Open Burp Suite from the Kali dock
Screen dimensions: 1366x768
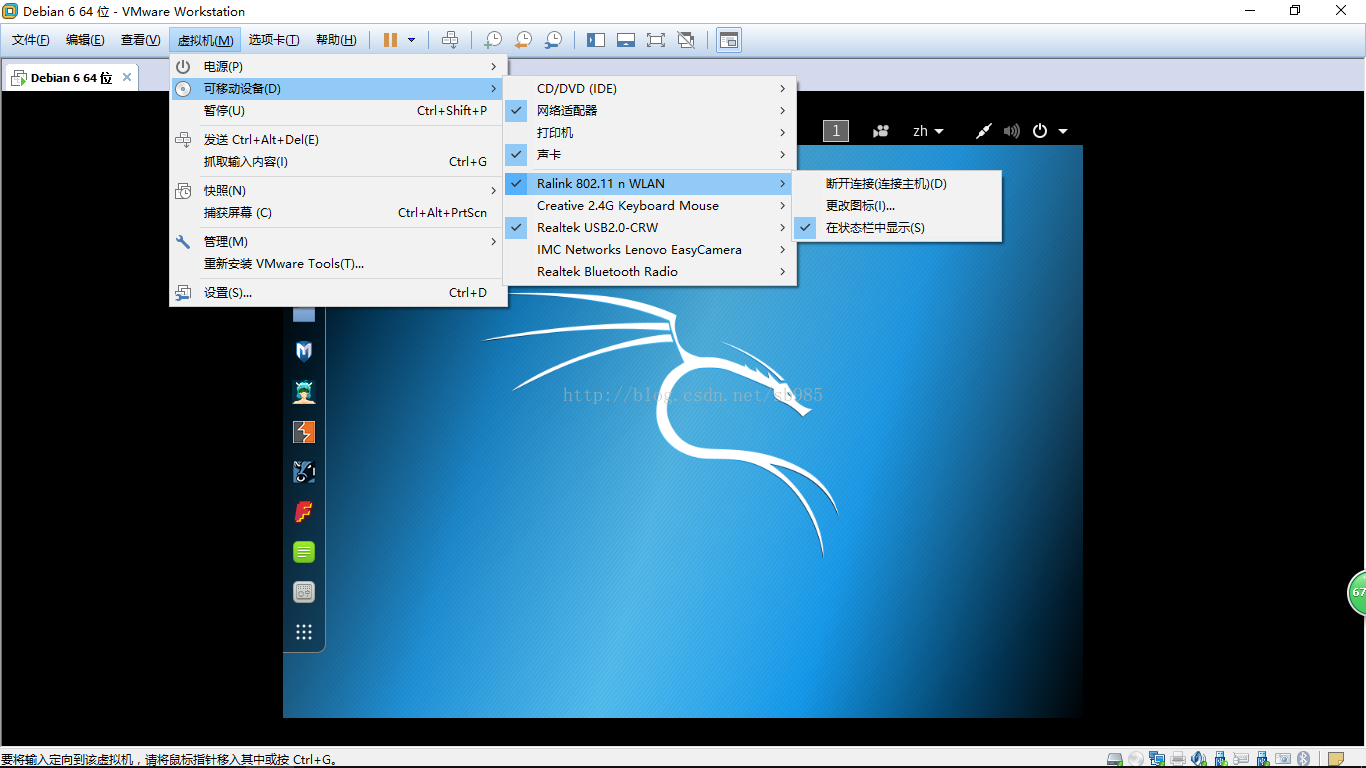click(x=304, y=432)
